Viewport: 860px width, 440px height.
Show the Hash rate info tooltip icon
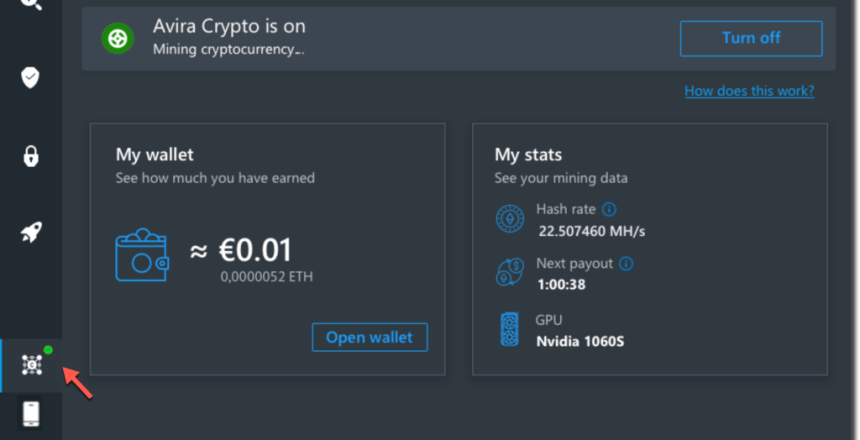tap(609, 210)
